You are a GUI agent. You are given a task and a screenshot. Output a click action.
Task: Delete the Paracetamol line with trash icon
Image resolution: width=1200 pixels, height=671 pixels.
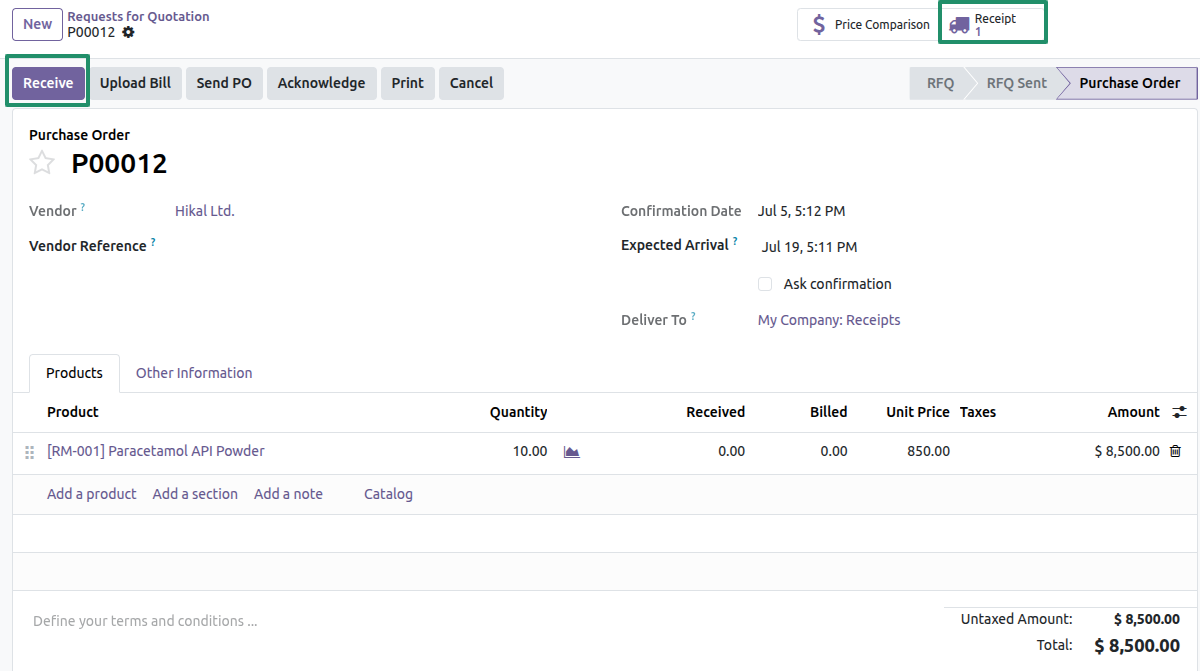point(1176,451)
